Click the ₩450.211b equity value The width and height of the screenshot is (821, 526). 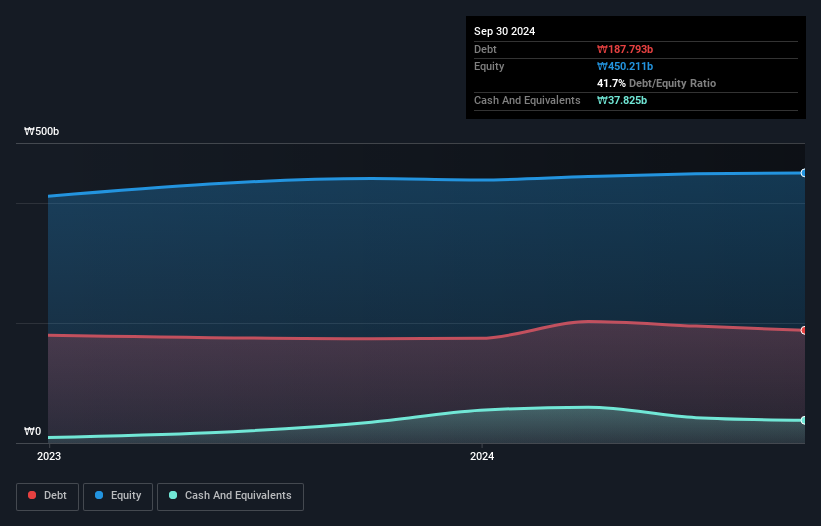(x=625, y=66)
